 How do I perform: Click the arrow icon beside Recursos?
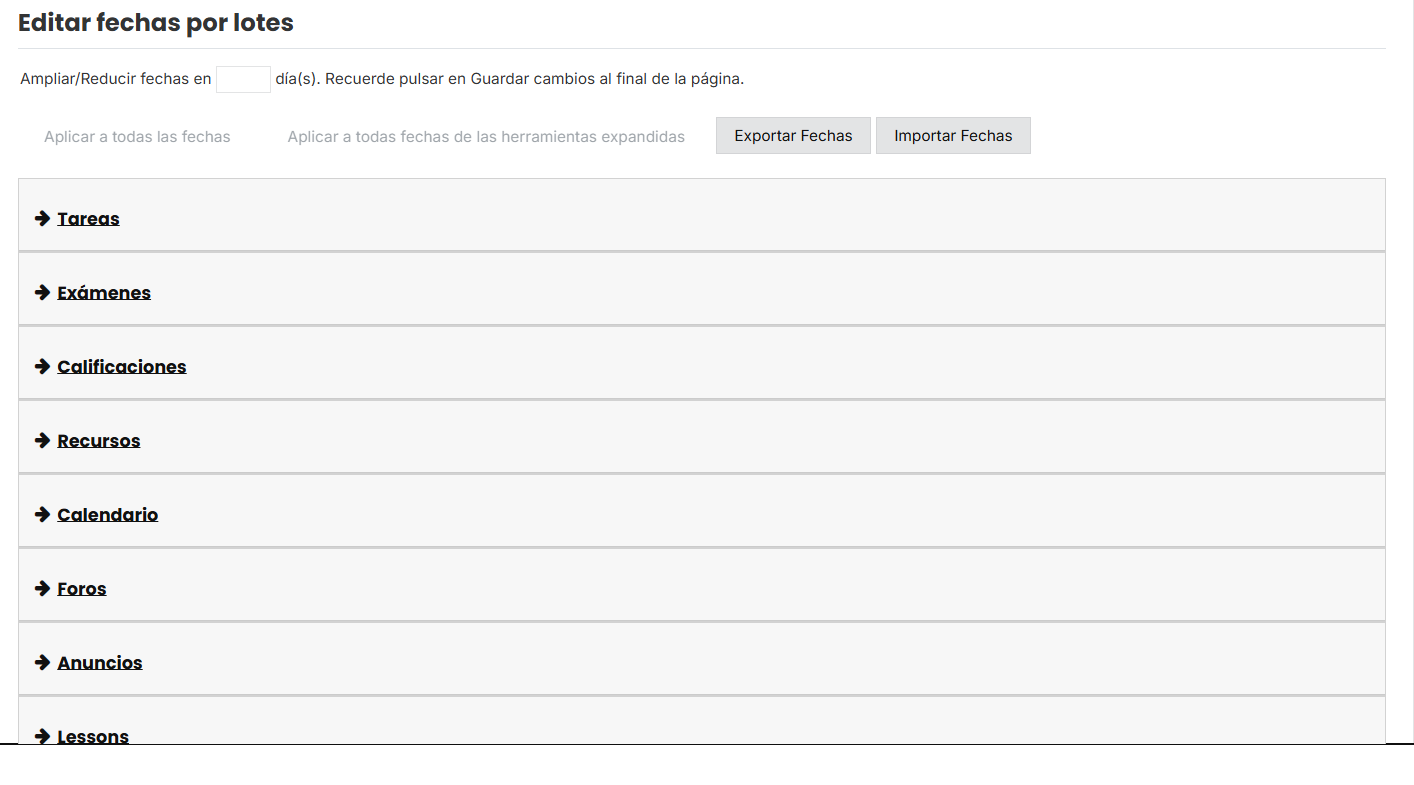[43, 440]
